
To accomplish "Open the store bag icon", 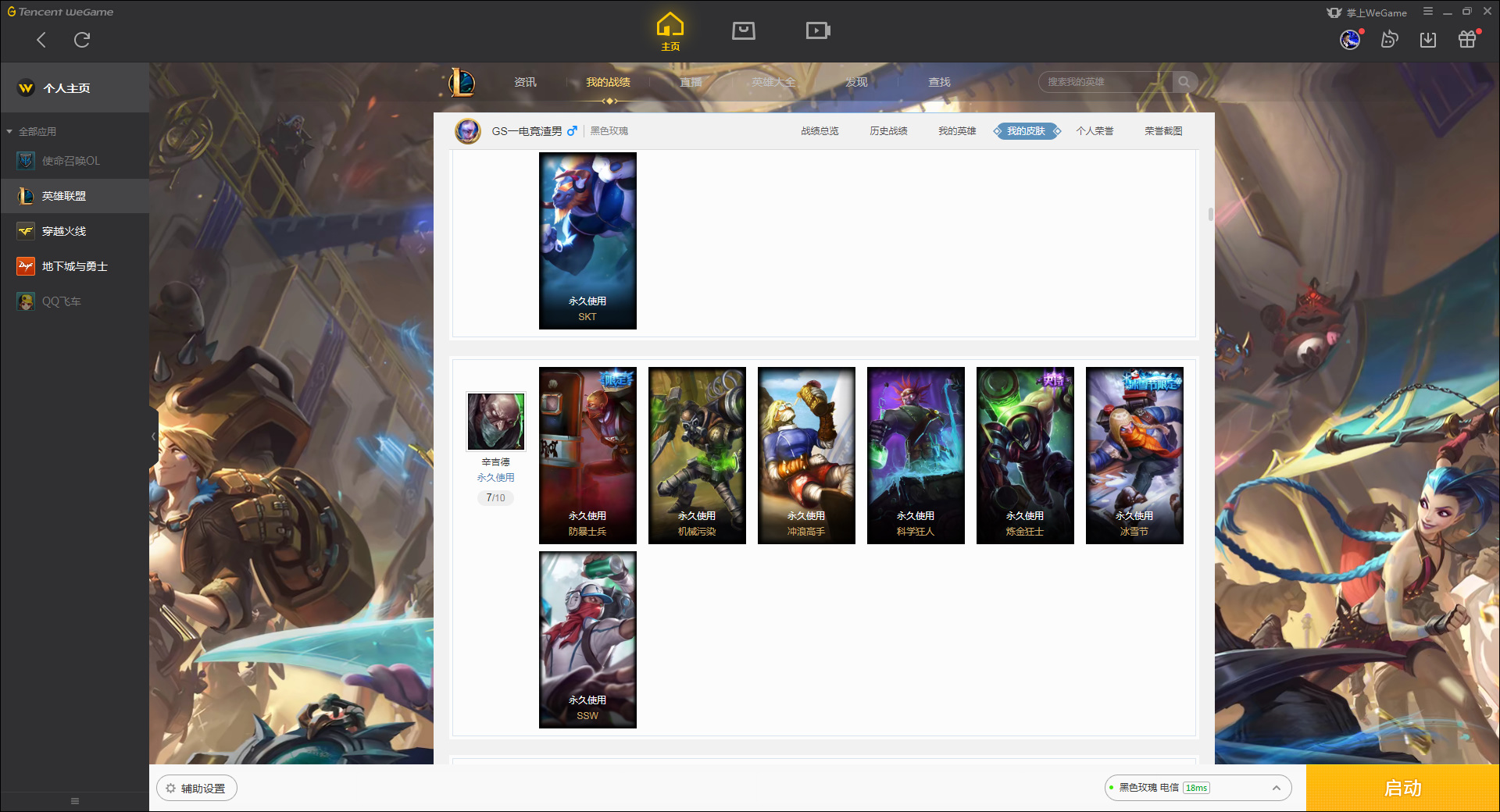I will (744, 30).
